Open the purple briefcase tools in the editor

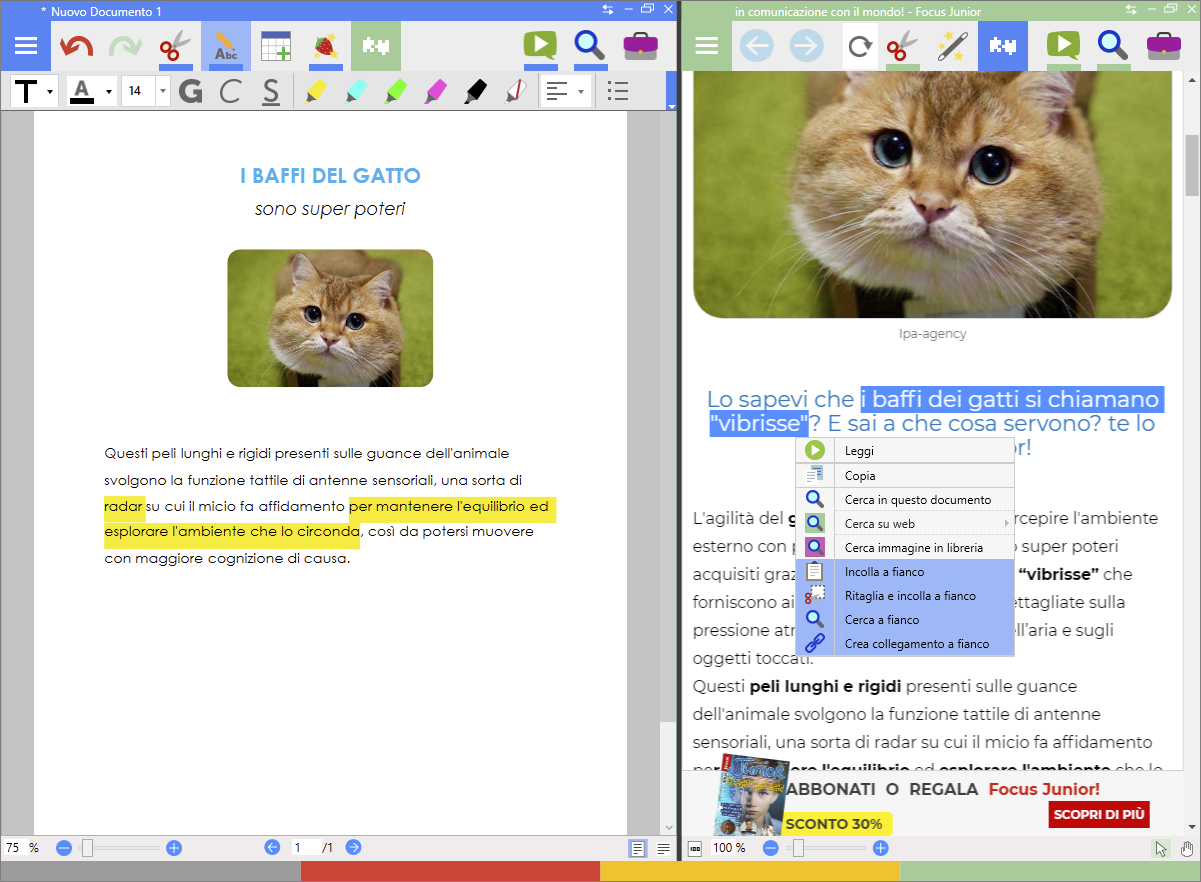point(640,46)
